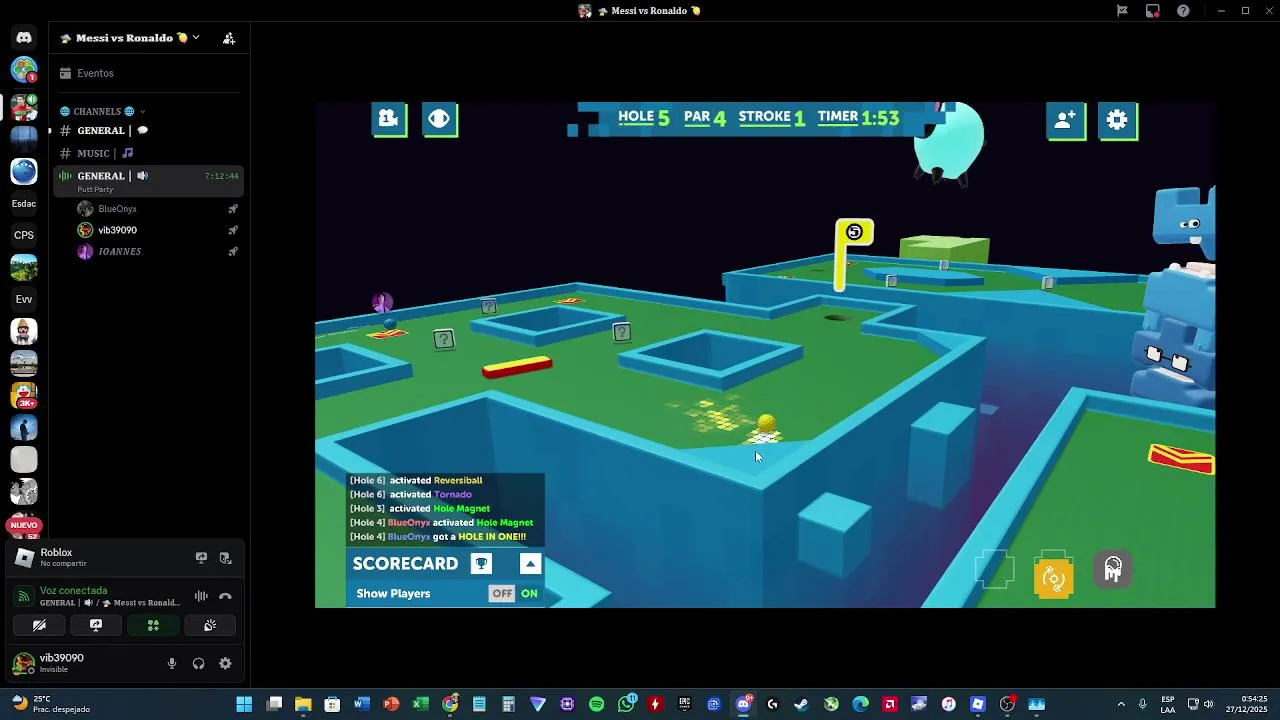
Task: Click the Roblox game invite icon
Action: pyautogui.click(x=225, y=558)
